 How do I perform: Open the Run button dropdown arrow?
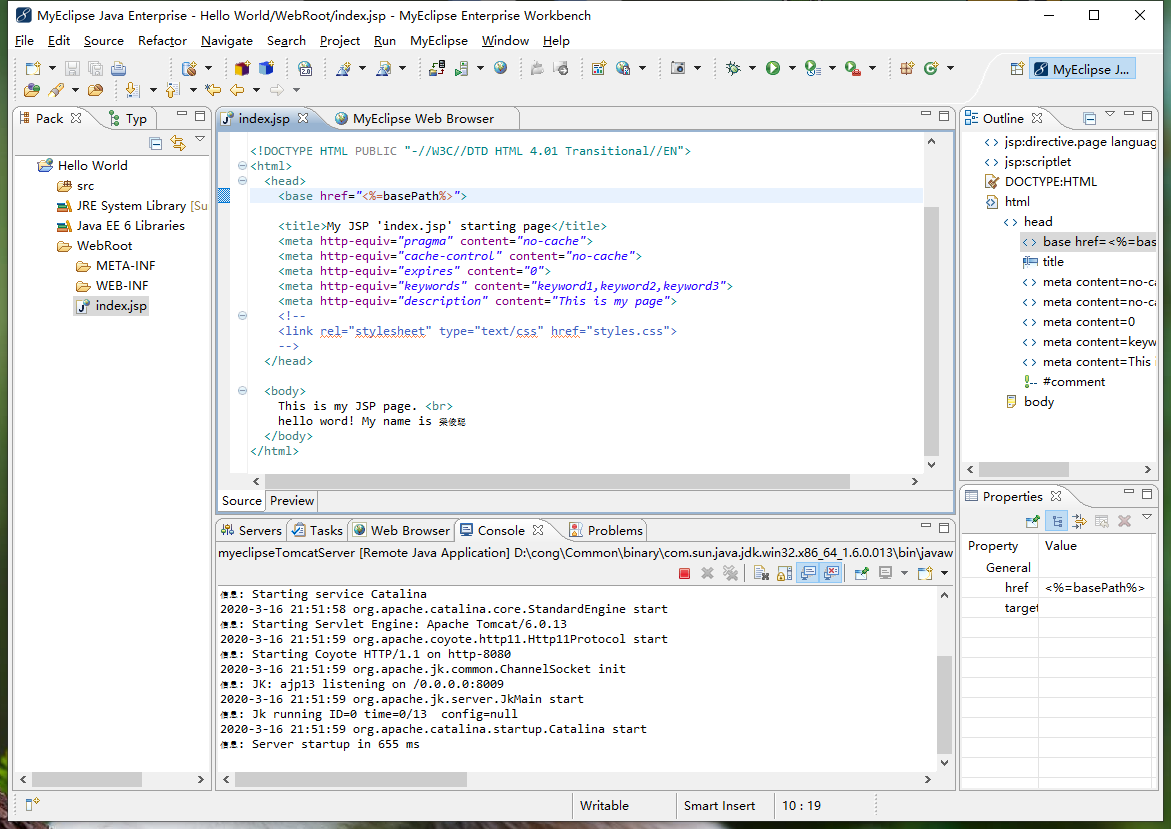(x=792, y=68)
